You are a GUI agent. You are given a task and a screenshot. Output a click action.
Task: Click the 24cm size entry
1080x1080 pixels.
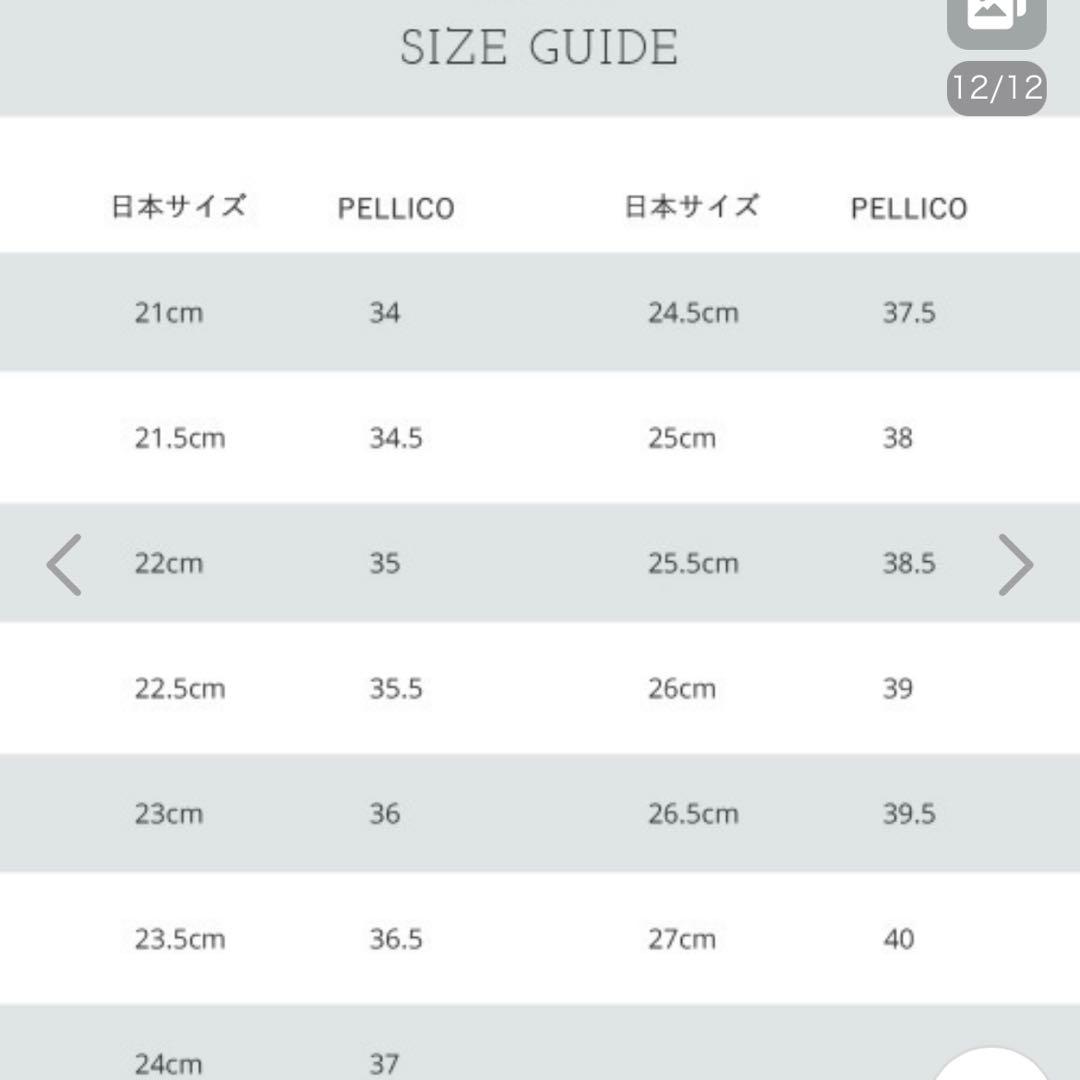169,1064
